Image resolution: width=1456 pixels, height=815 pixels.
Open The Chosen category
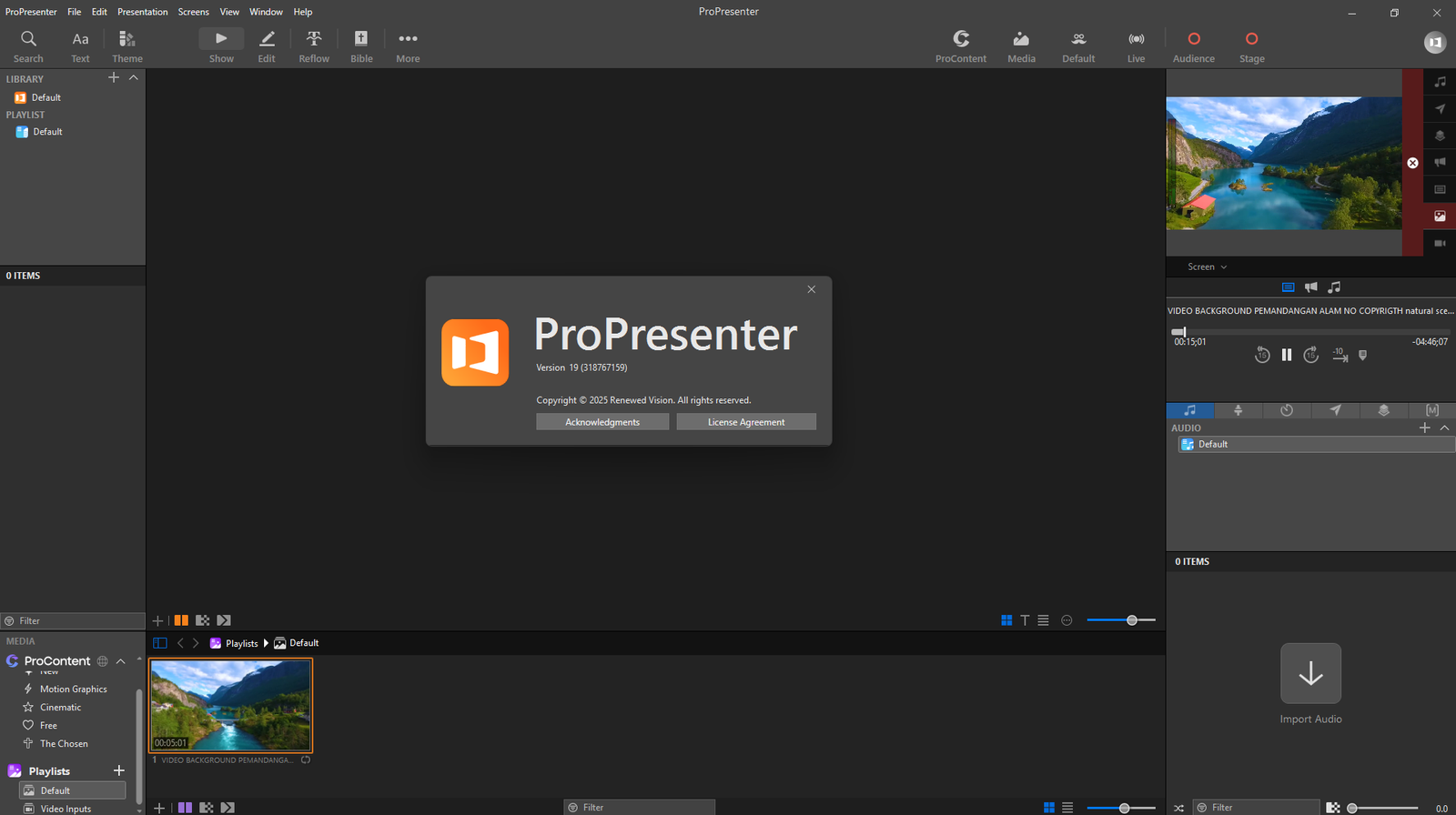64,744
